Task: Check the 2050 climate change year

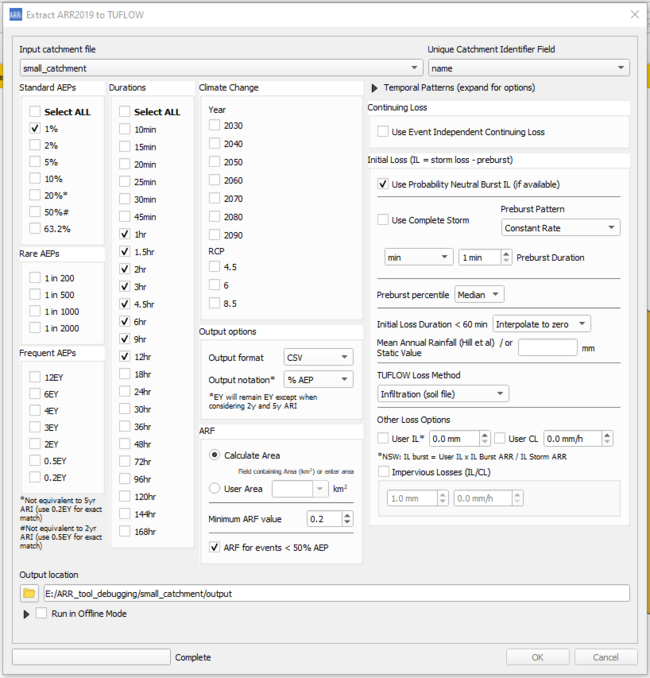Action: click(x=215, y=161)
